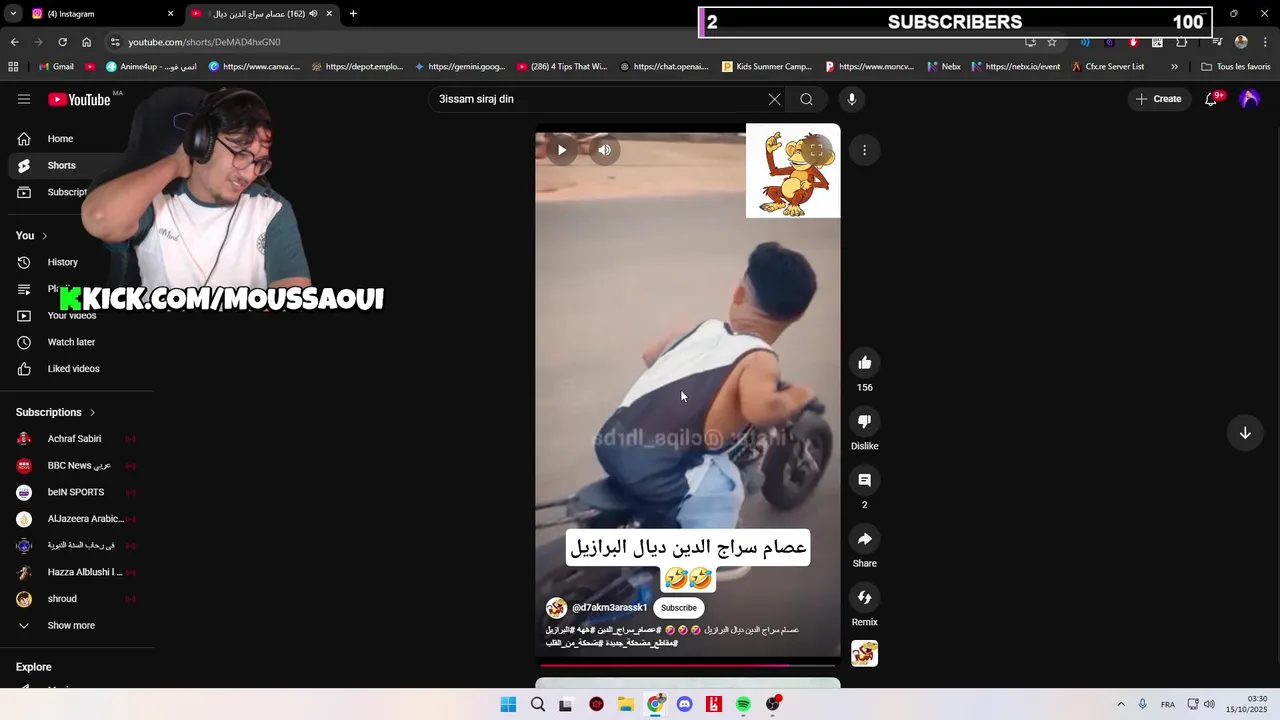The height and width of the screenshot is (720, 1280).
Task: Open Tous les favoris folder
Action: point(1235,67)
